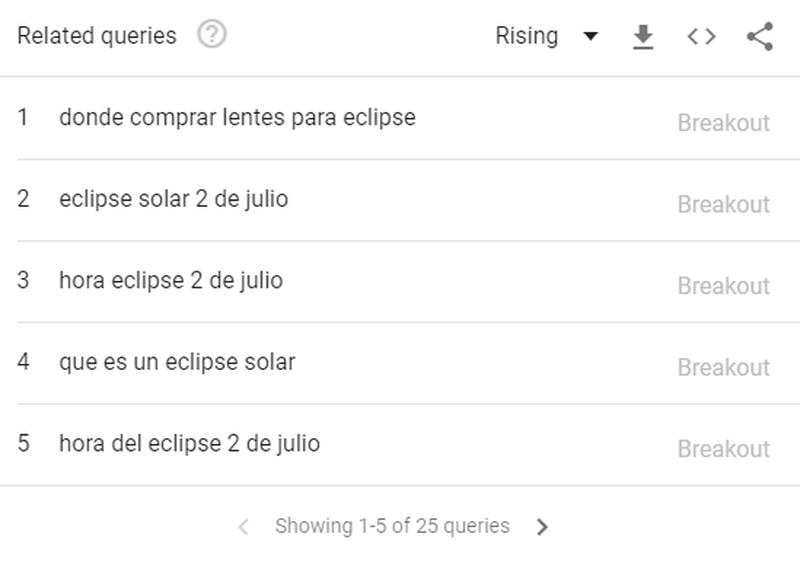This screenshot has width=800, height=562.
Task: Click the Related queries heading
Action: tap(97, 36)
